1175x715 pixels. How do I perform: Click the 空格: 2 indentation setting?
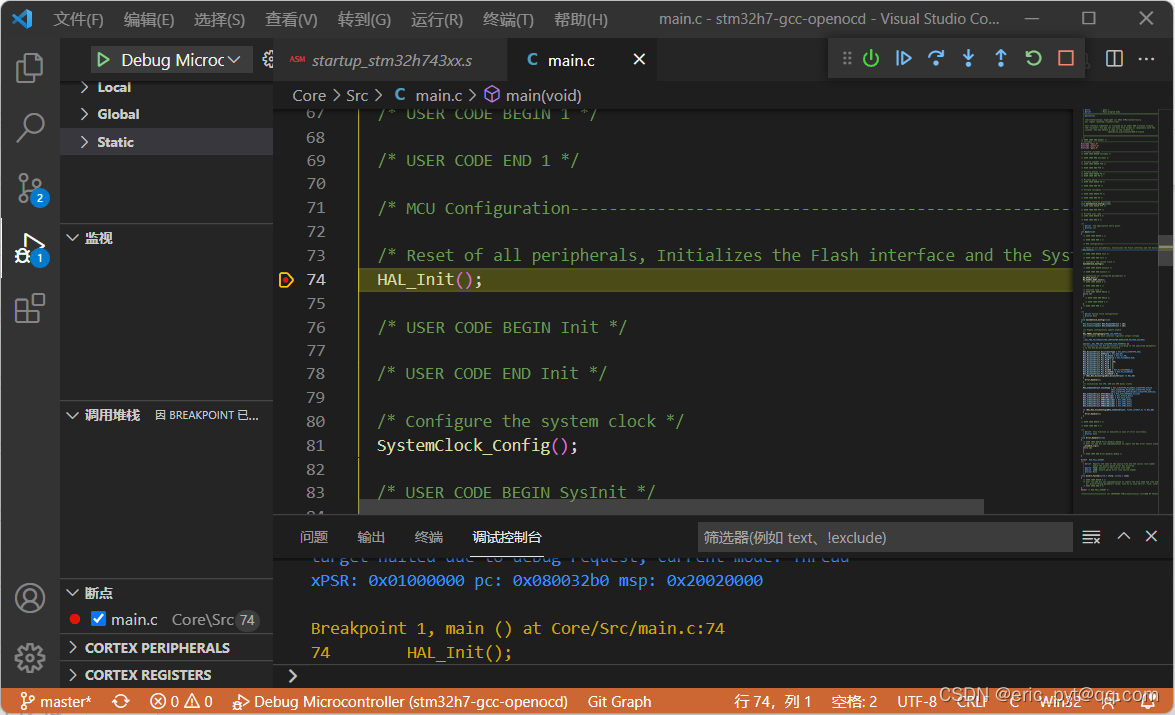854,702
